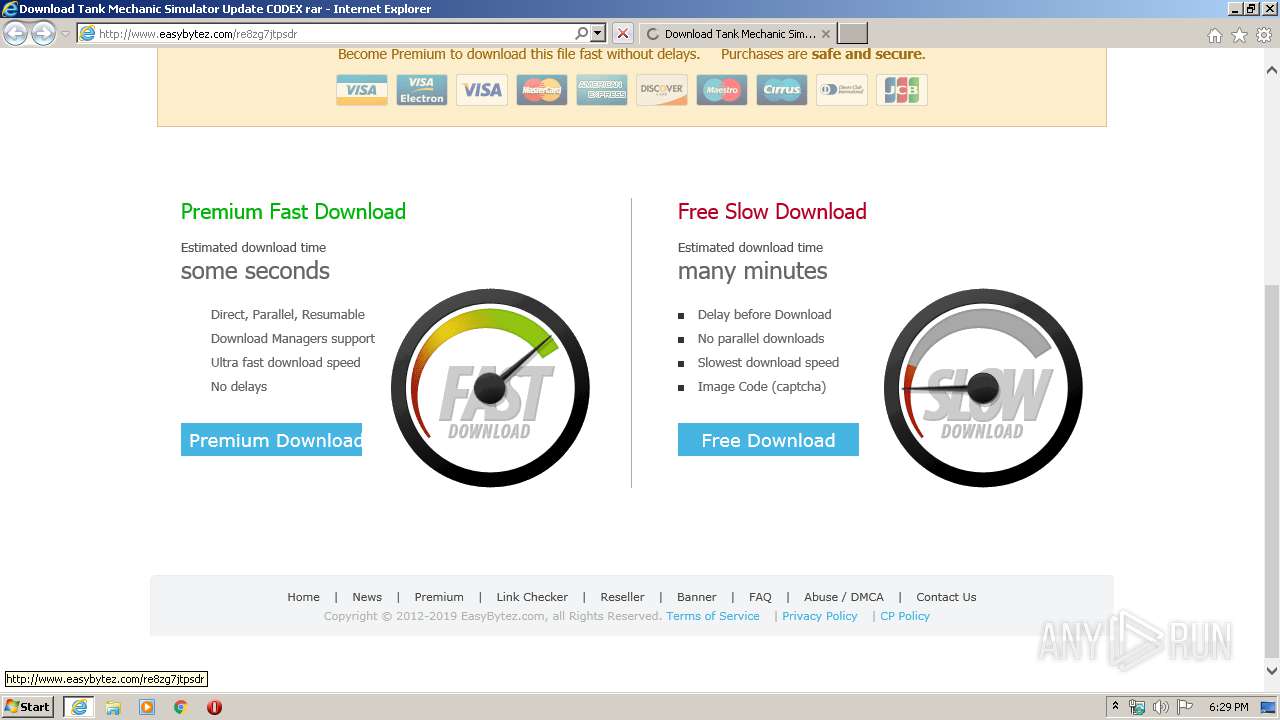1280x720 pixels.
Task: Click the Diners Club card logo
Action: [841, 90]
